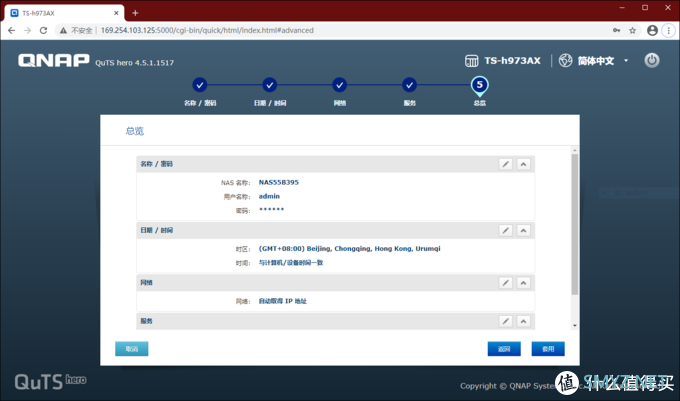Click the QNAP logo
Viewport: 680px width, 401px height.
point(54,60)
